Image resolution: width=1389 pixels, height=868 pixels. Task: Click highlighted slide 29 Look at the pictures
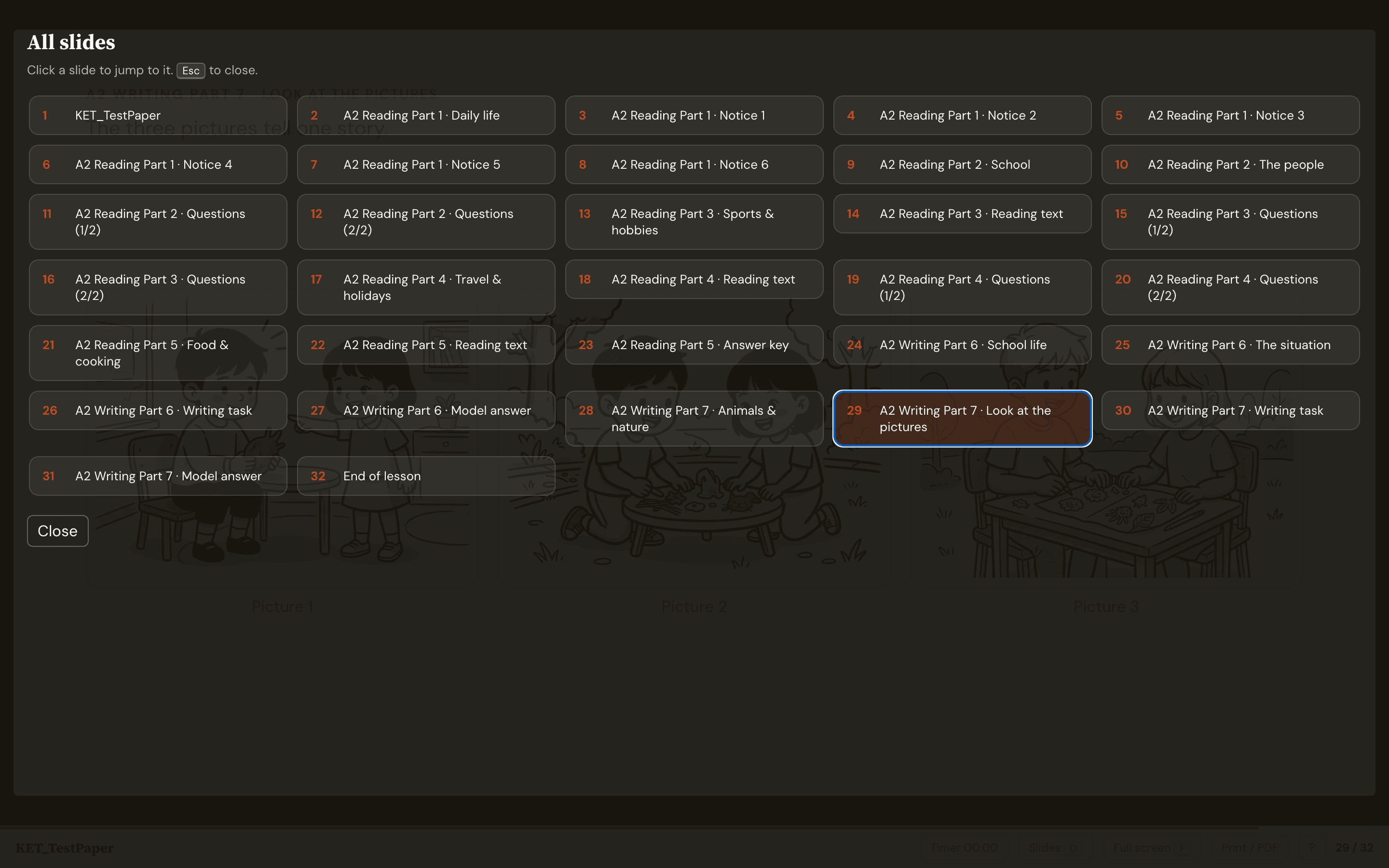(962, 419)
